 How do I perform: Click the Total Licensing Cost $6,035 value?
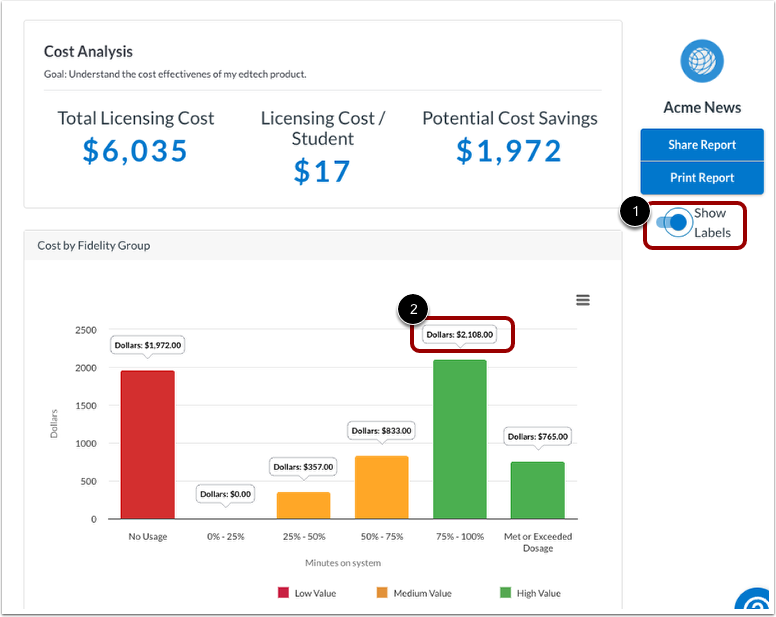135,151
